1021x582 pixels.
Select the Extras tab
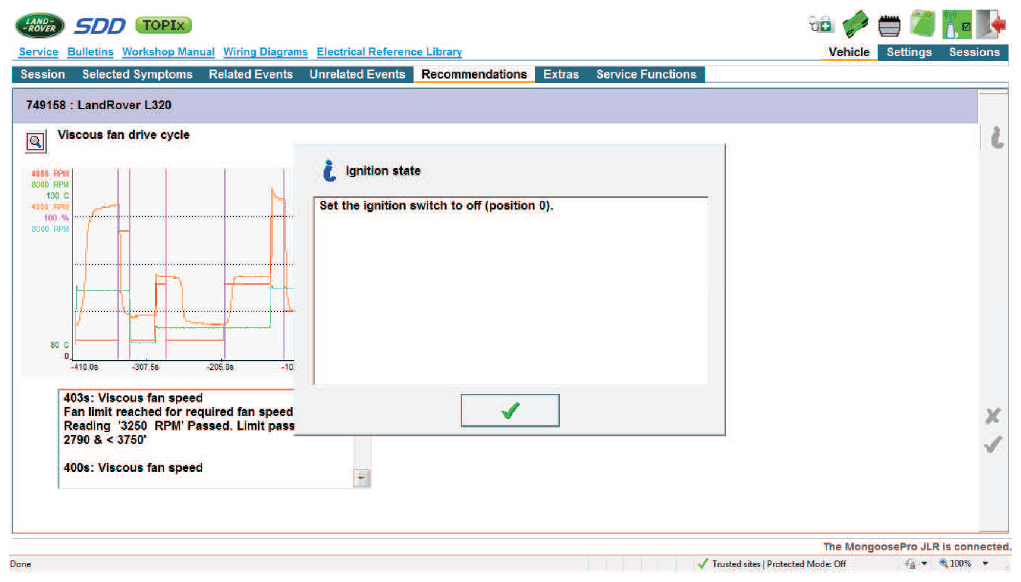point(561,74)
